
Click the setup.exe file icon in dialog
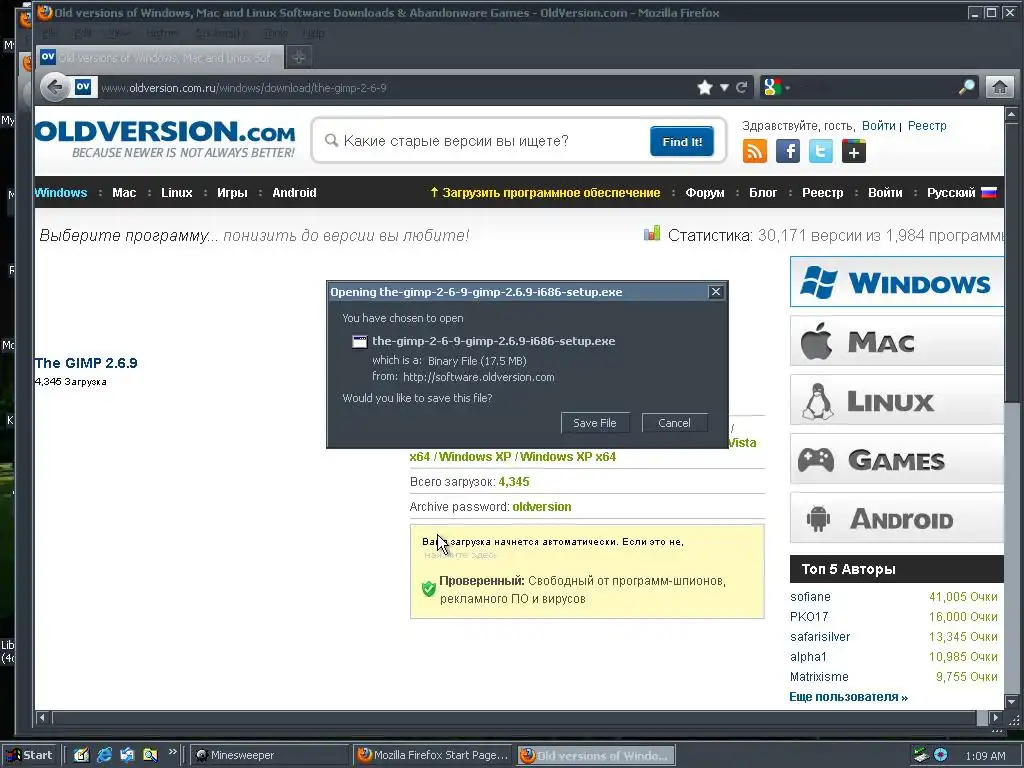pos(359,342)
